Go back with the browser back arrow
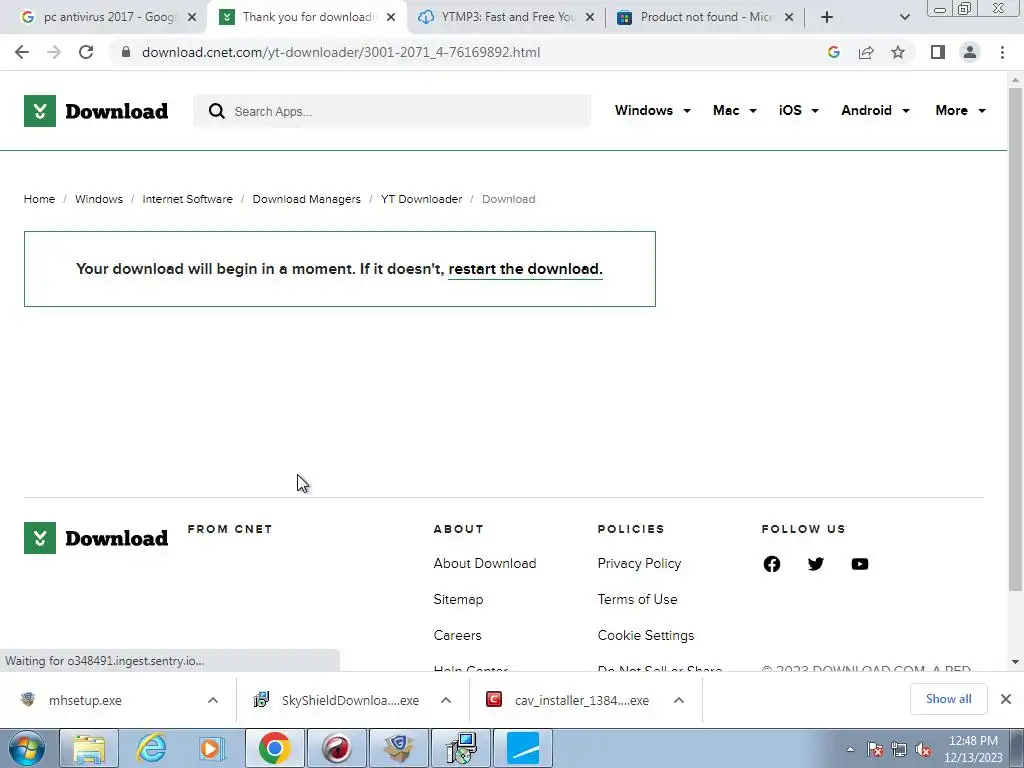 22,52
